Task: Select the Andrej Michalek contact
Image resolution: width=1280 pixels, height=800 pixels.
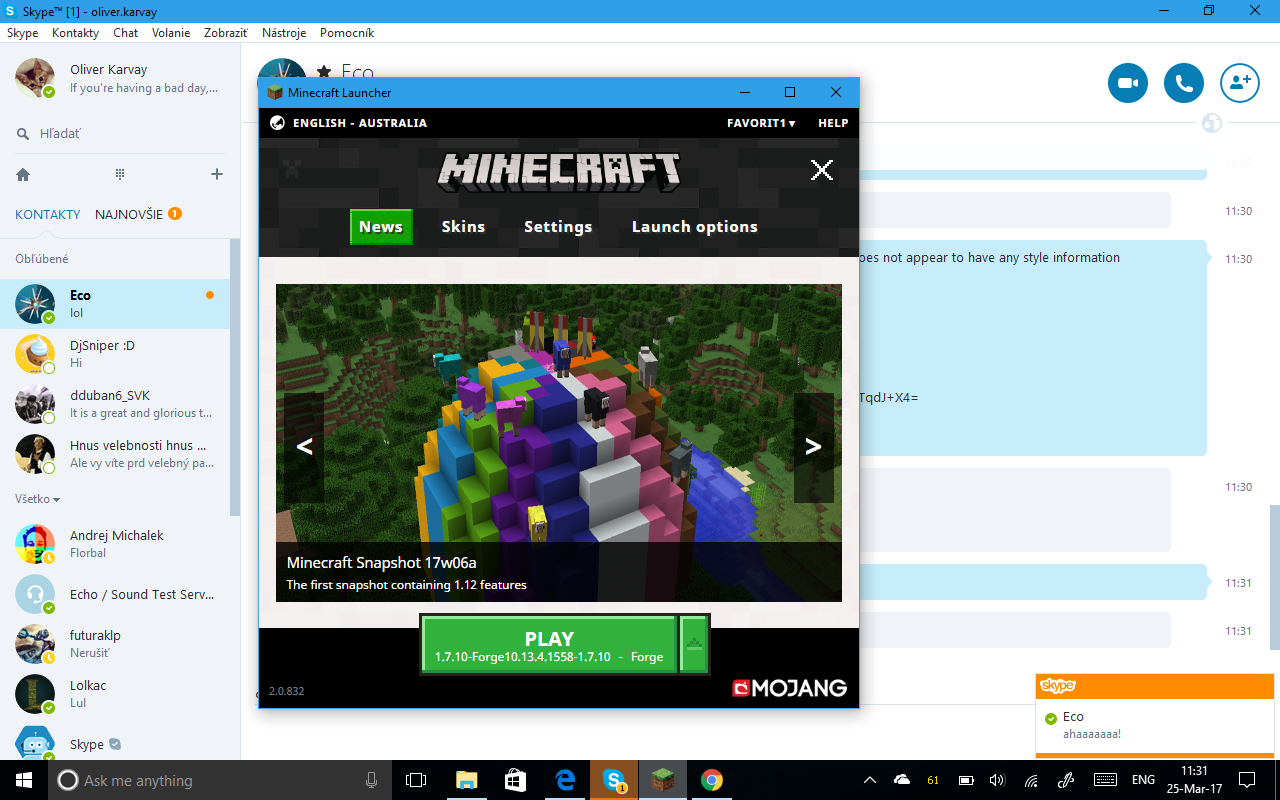Action: pos(115,544)
